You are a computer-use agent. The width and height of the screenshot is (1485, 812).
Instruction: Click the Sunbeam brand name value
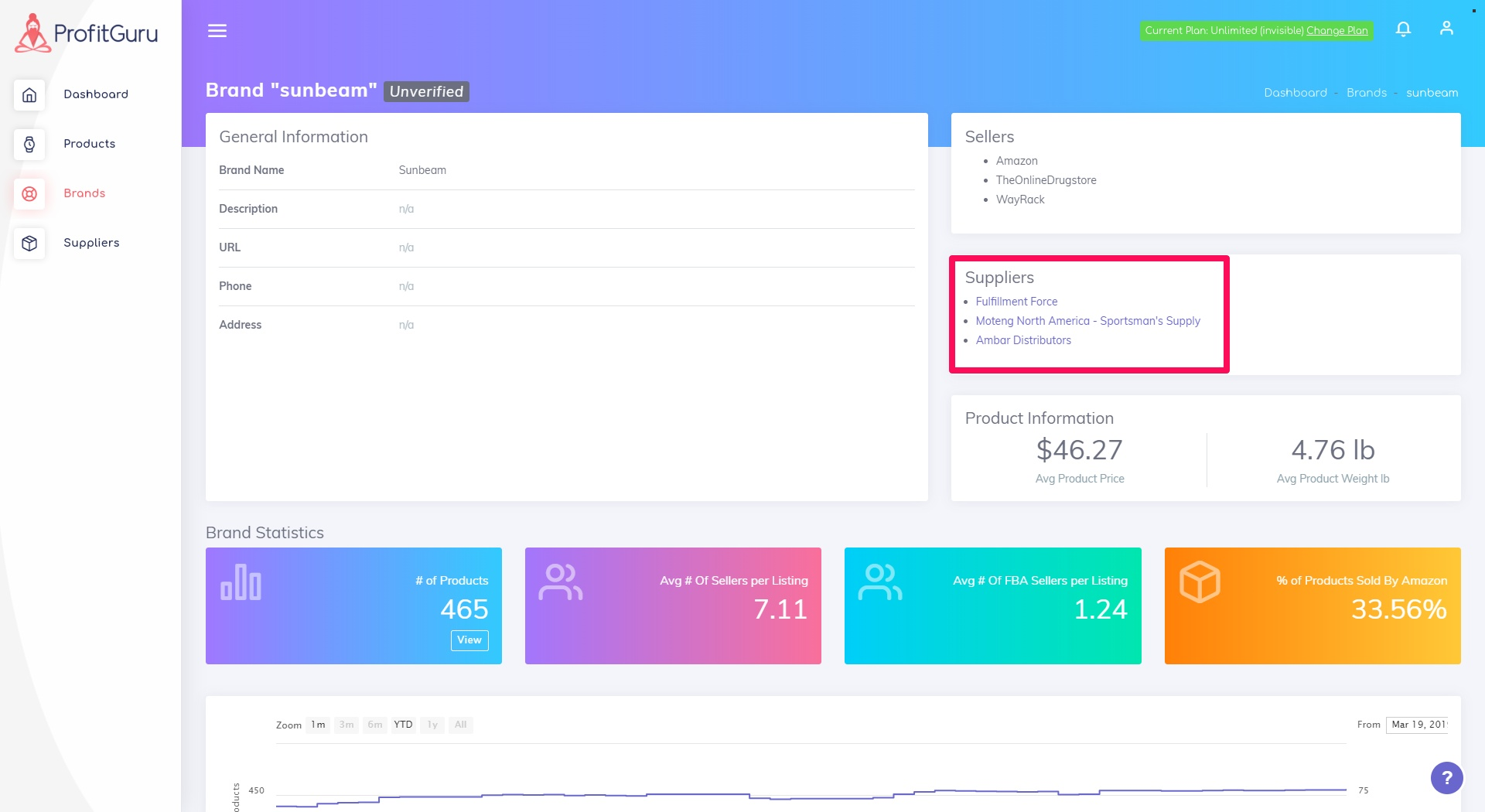click(x=422, y=170)
